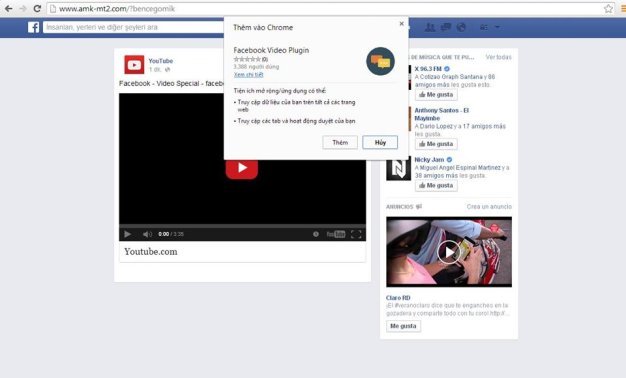Image resolution: width=626 pixels, height=378 pixels.
Task: Bookmark page using the star icon
Action: pos(608,8)
